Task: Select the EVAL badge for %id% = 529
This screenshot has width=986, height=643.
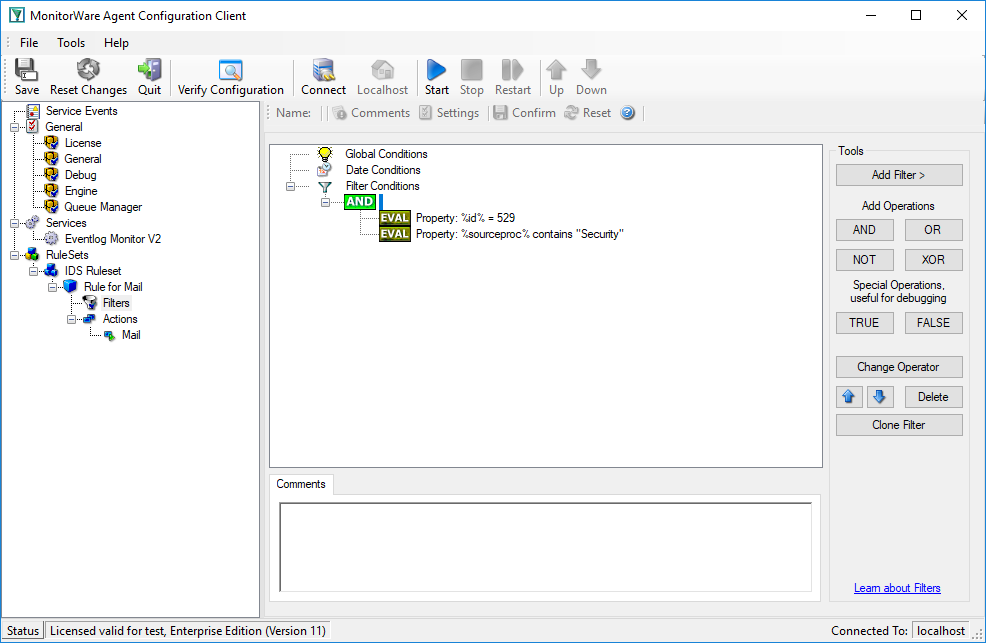Action: (395, 218)
